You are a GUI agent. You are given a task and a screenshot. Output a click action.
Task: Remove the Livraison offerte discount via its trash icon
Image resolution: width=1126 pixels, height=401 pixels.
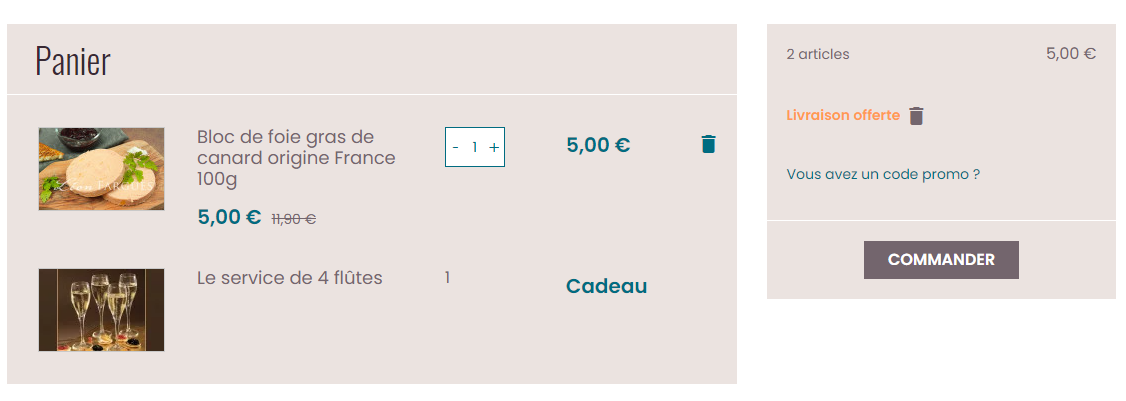[916, 116]
